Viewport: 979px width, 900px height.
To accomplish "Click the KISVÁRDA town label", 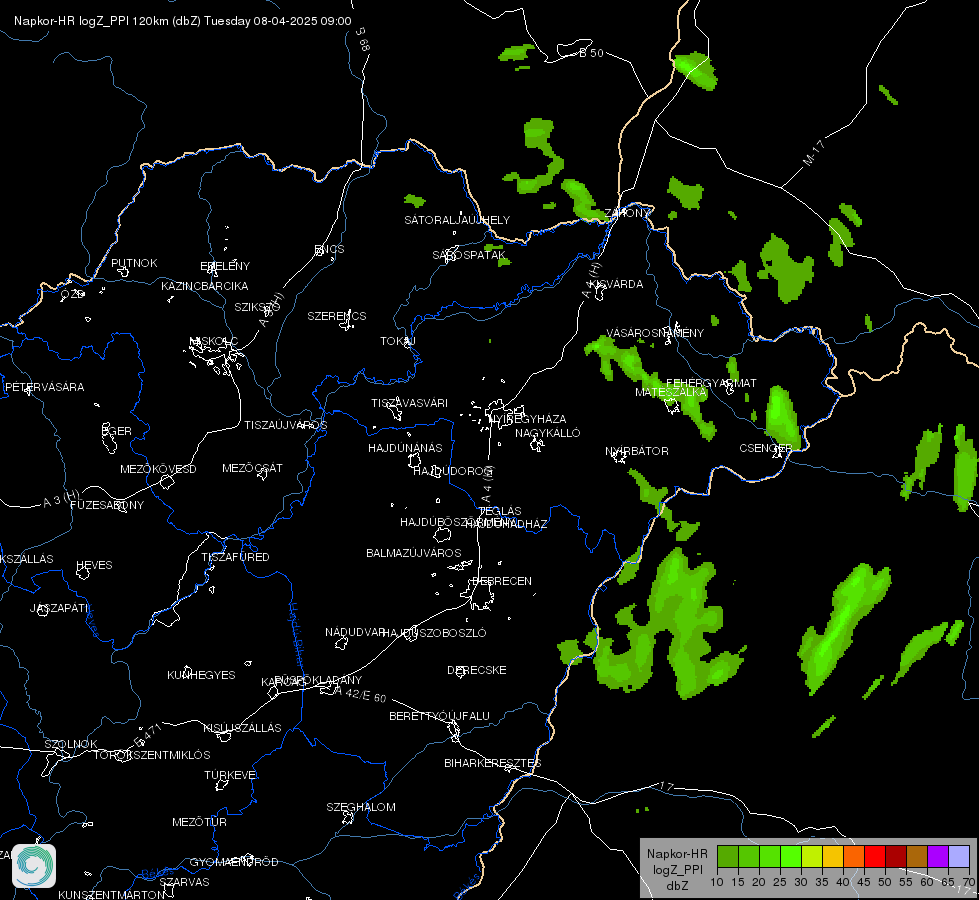I will 616,284.
